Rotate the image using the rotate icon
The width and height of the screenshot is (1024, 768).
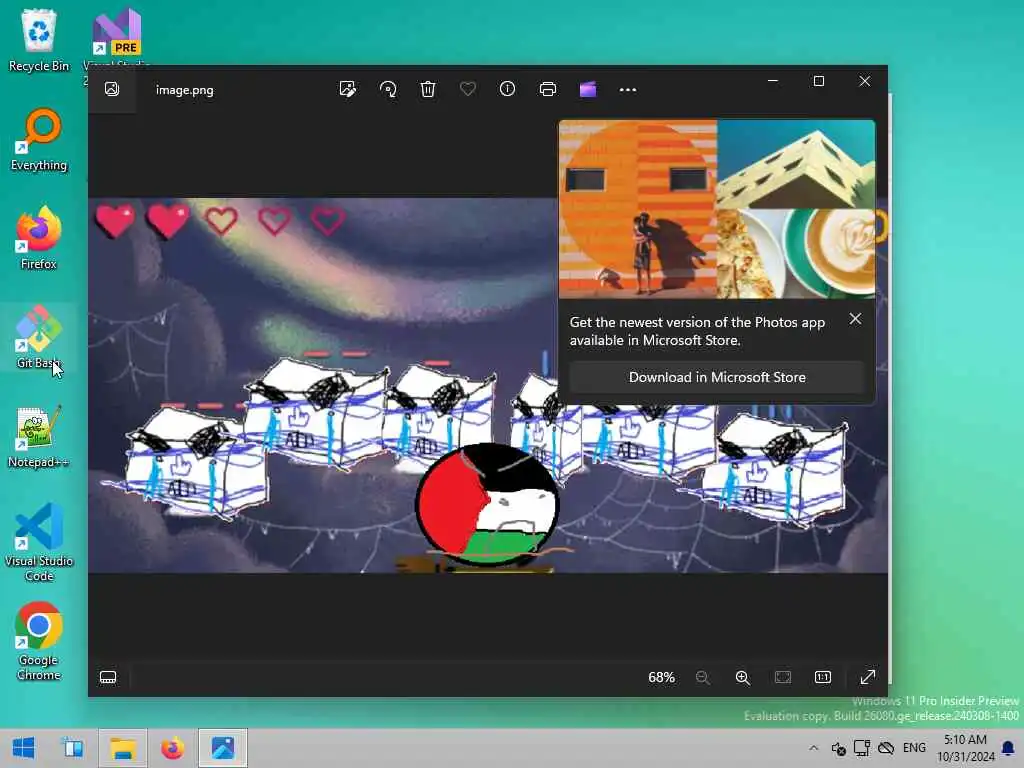pos(388,89)
